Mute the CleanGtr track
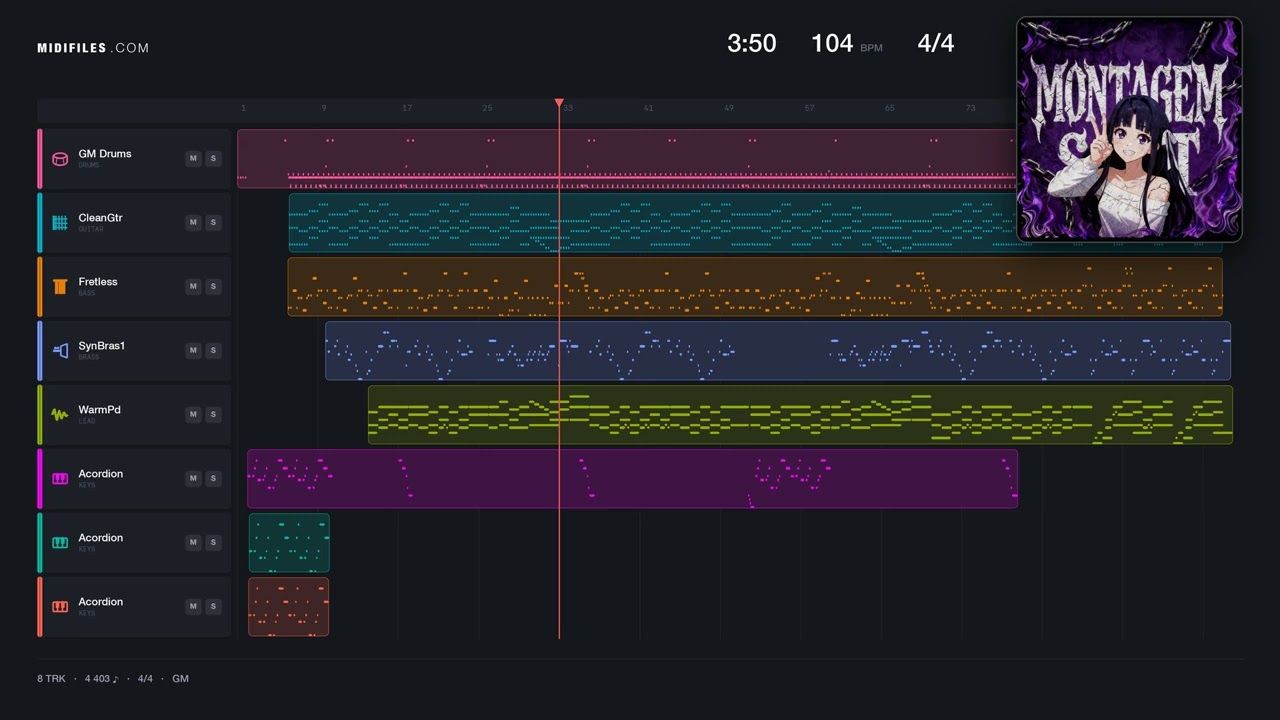The height and width of the screenshot is (720, 1280). click(x=193, y=222)
